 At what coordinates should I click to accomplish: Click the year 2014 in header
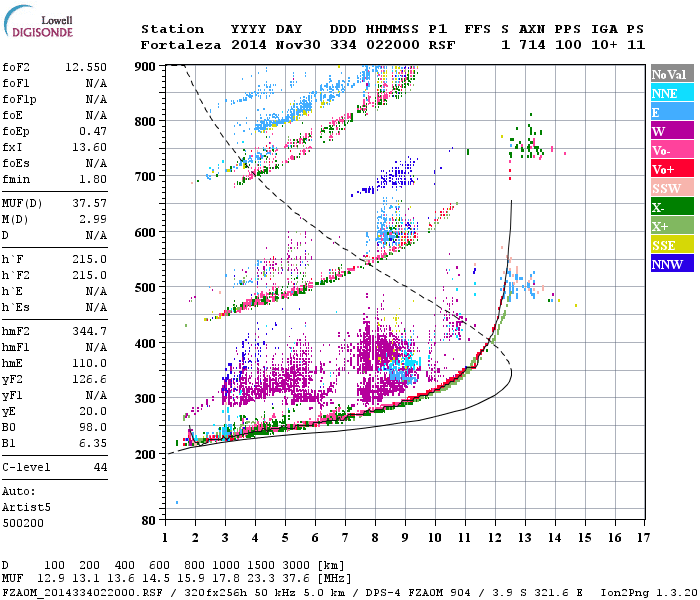[x=249, y=45]
